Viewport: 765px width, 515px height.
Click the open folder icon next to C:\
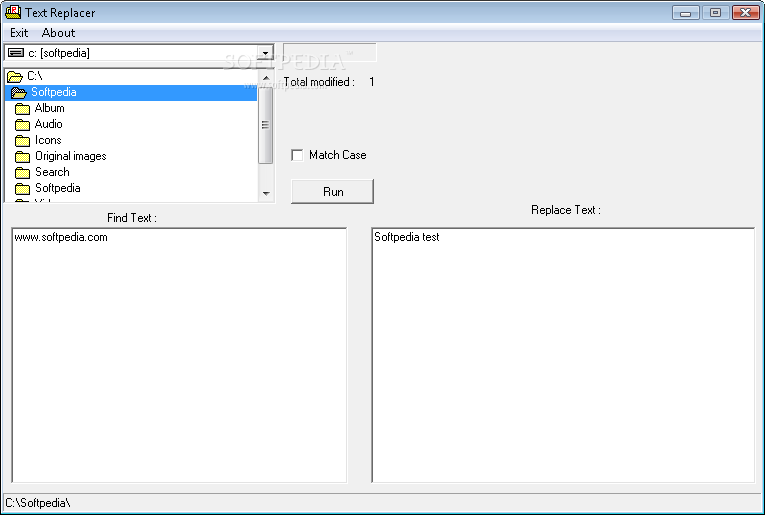click(15, 77)
